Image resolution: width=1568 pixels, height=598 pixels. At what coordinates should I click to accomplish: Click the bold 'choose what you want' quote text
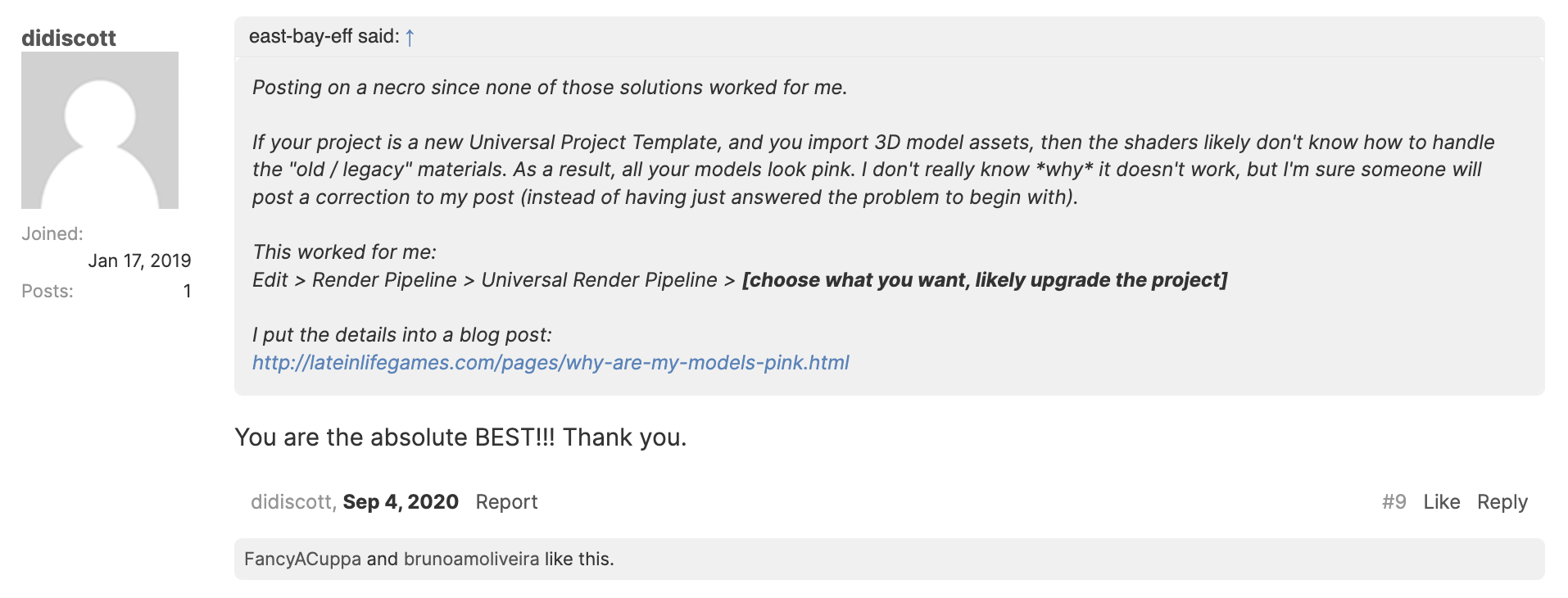[984, 280]
